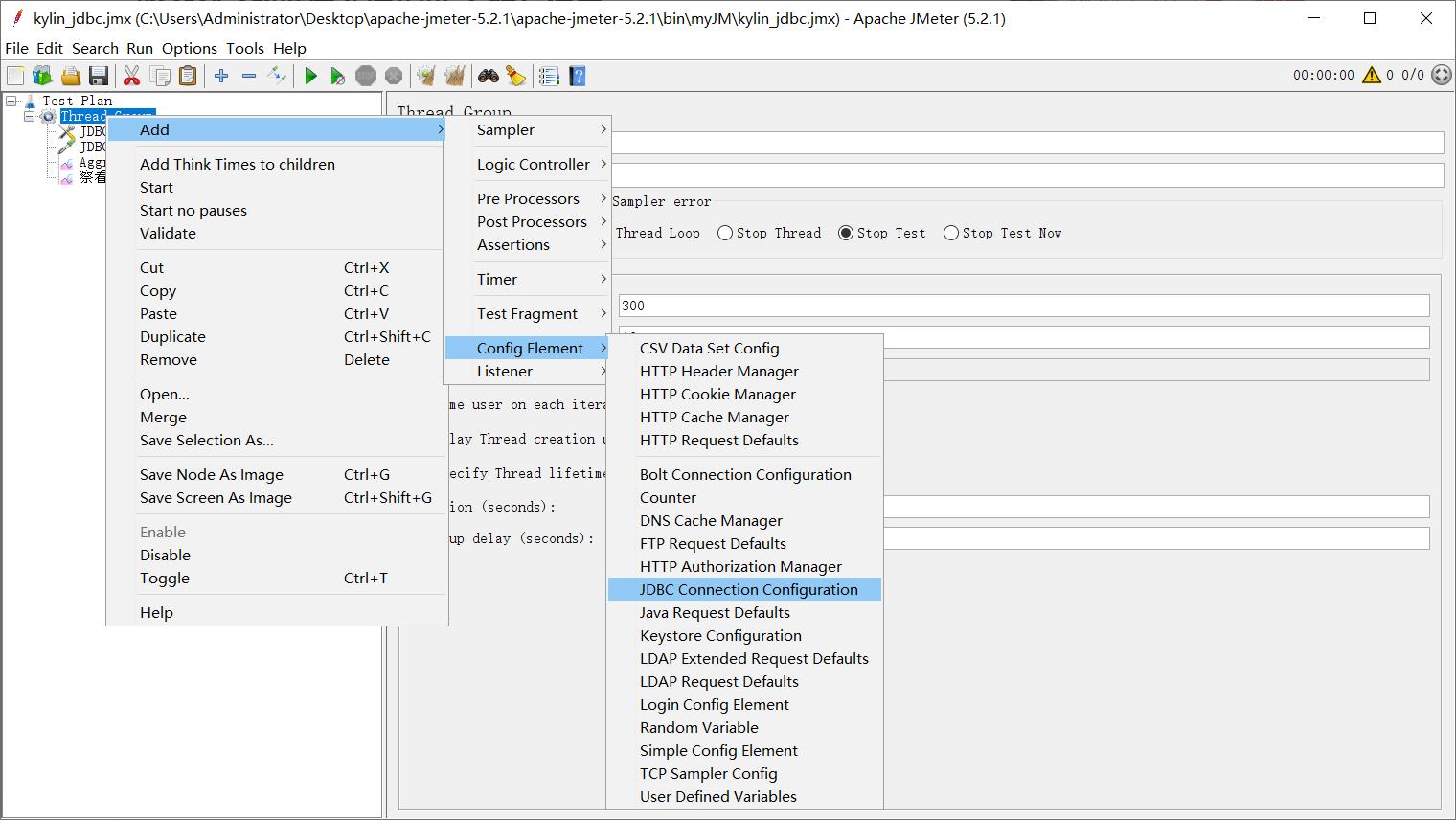The width and height of the screenshot is (1456, 820).
Task: Toggle the log viewer warning triangle icon
Action: point(1372,75)
